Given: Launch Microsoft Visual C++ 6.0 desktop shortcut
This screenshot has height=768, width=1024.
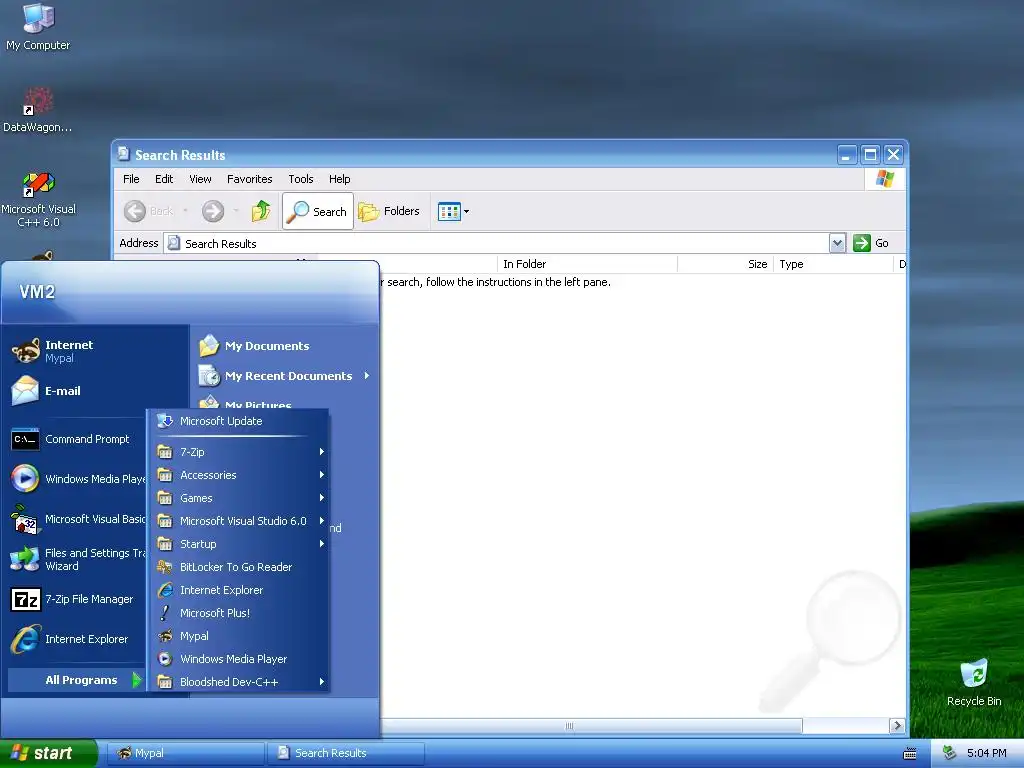Looking at the screenshot, I should (x=38, y=199).
